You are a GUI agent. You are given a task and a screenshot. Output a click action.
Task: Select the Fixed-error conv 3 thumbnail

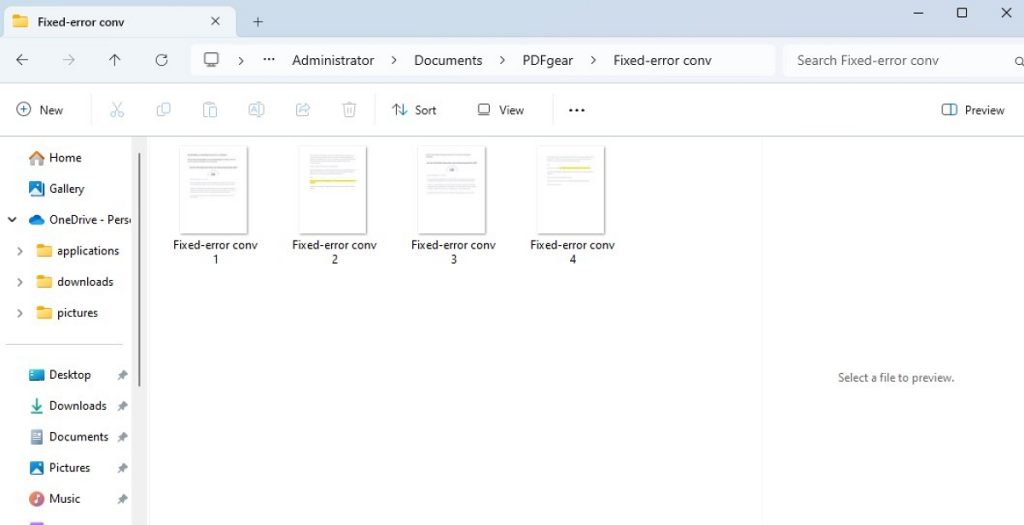tap(452, 190)
